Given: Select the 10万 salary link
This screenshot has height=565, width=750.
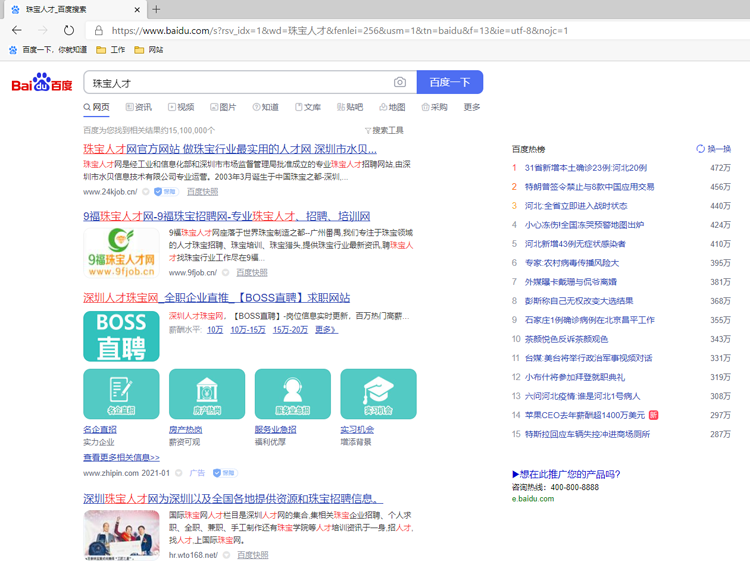Looking at the screenshot, I should [x=215, y=330].
